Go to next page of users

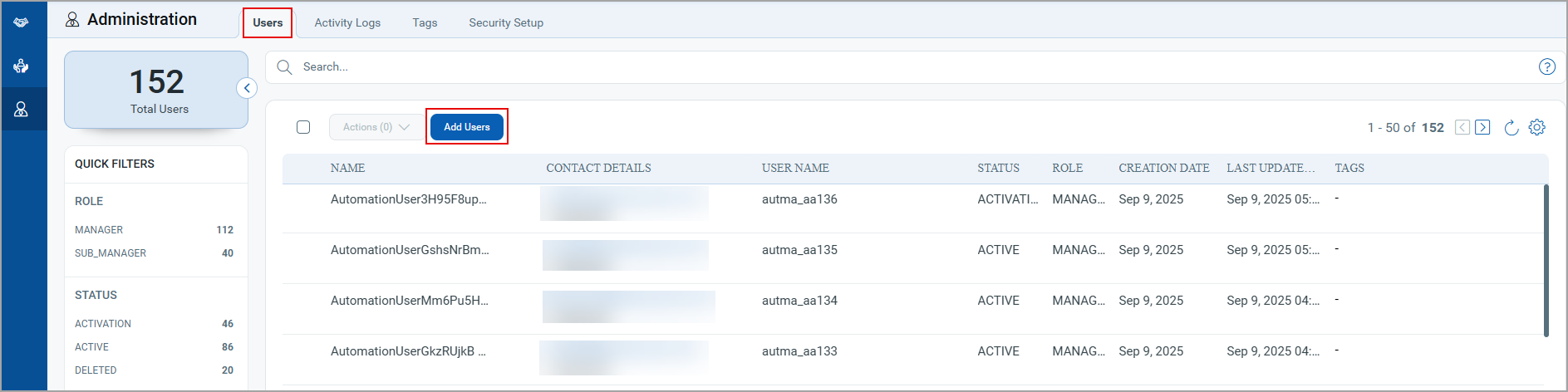[1482, 127]
